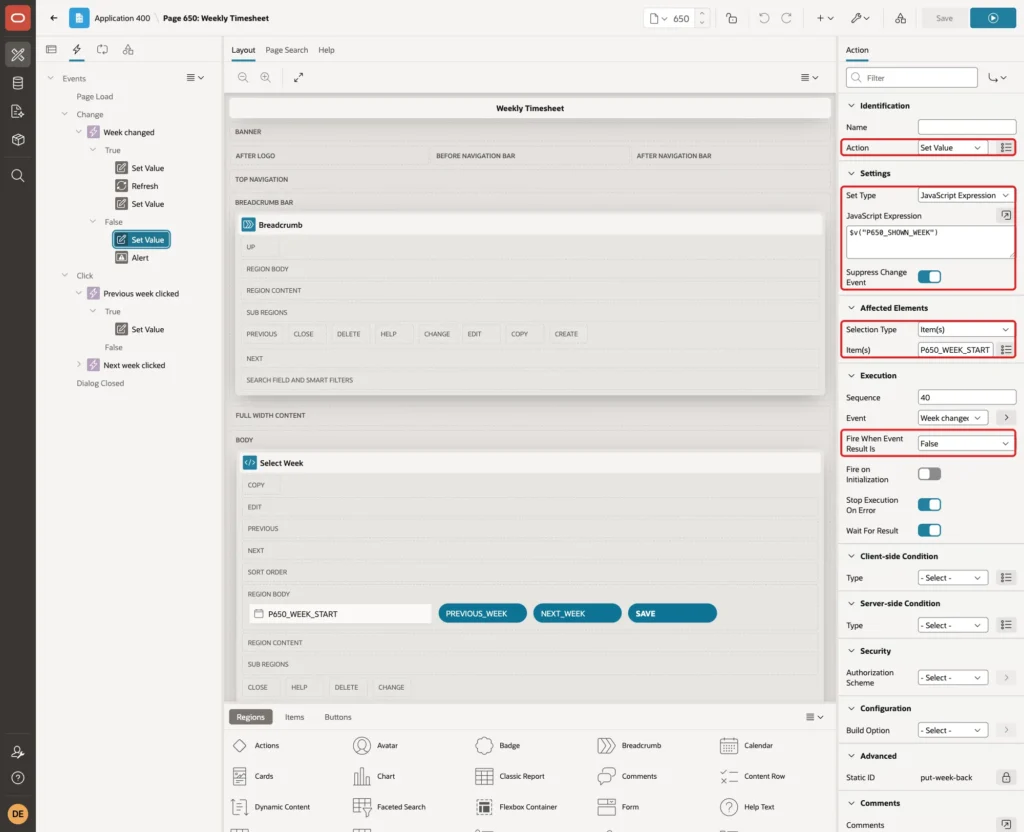
Task: Click the property Filter search field
Action: [912, 78]
